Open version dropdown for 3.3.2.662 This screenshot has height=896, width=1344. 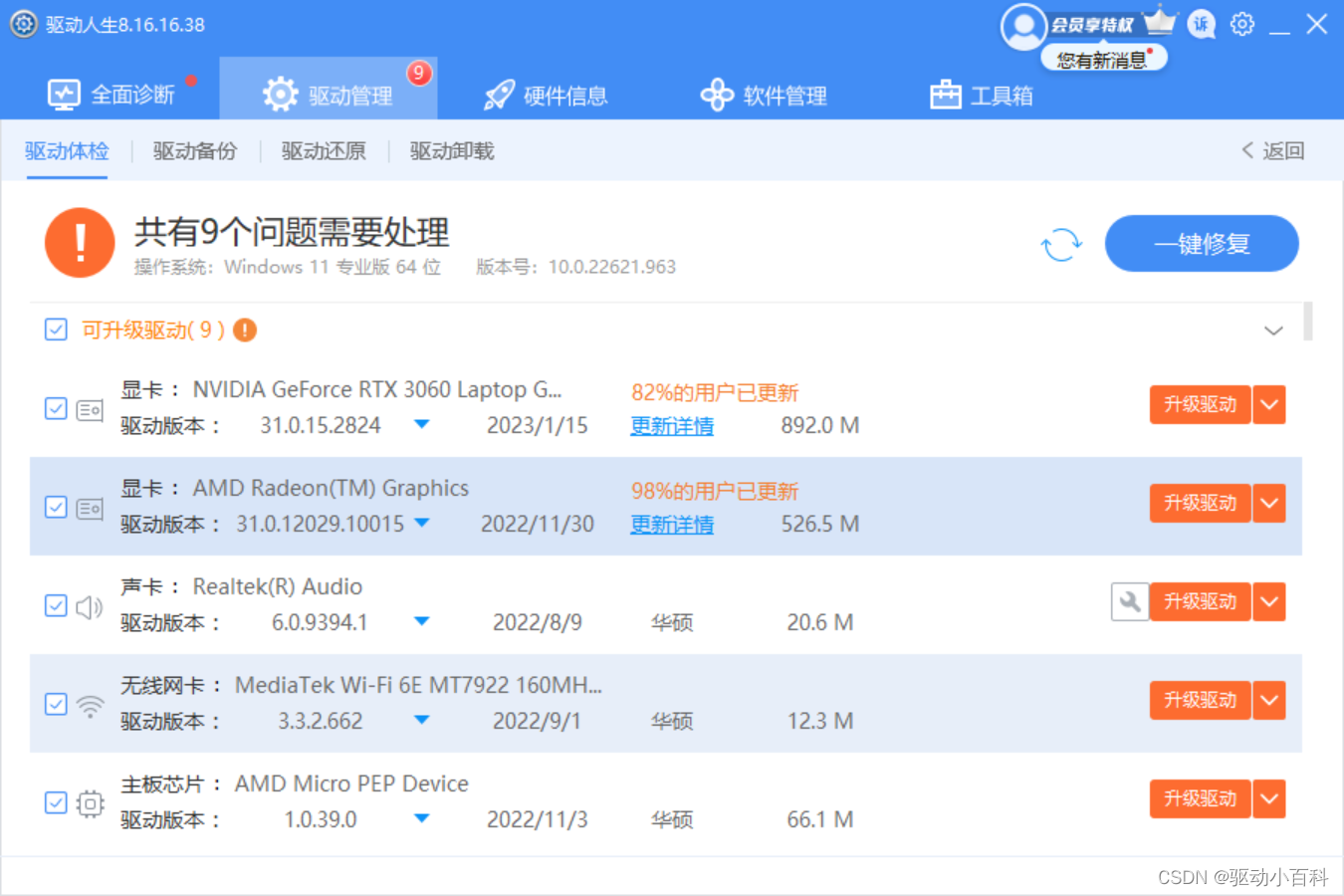[422, 721]
